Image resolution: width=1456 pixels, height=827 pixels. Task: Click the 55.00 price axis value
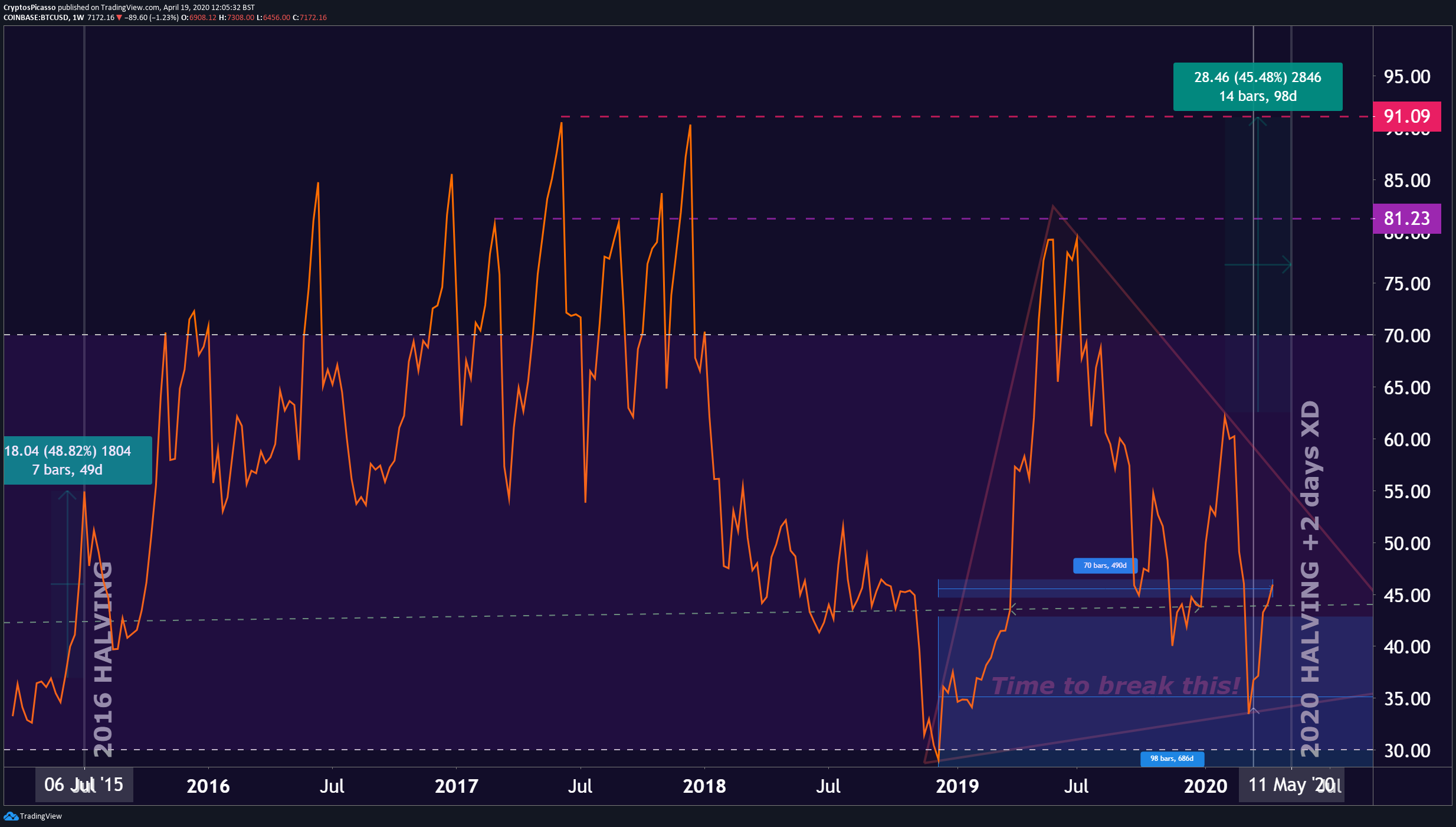(x=1407, y=491)
